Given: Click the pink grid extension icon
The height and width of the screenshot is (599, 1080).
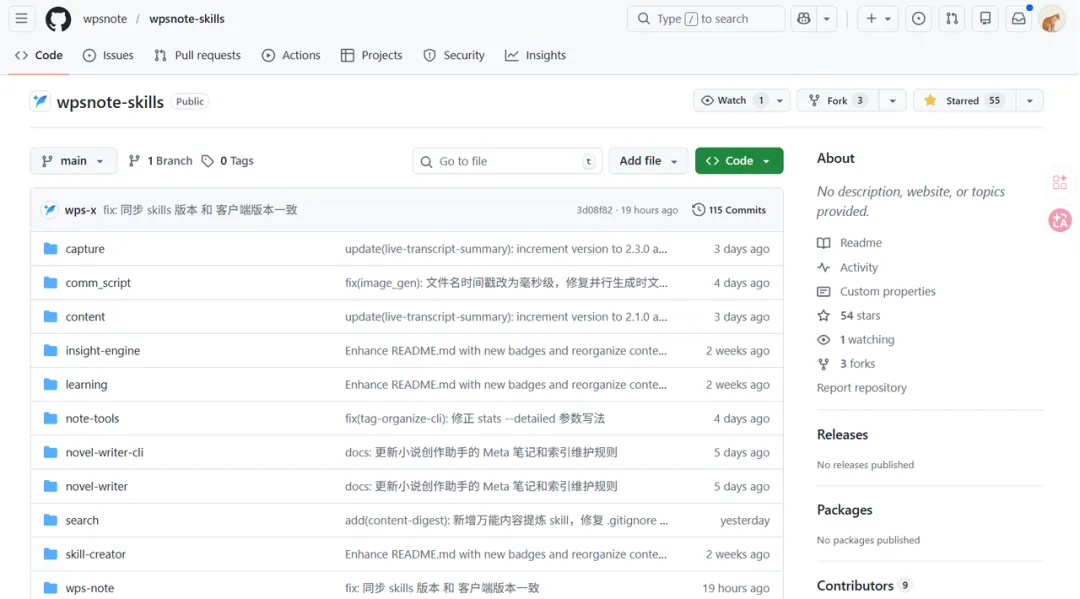Looking at the screenshot, I should pos(1059,182).
